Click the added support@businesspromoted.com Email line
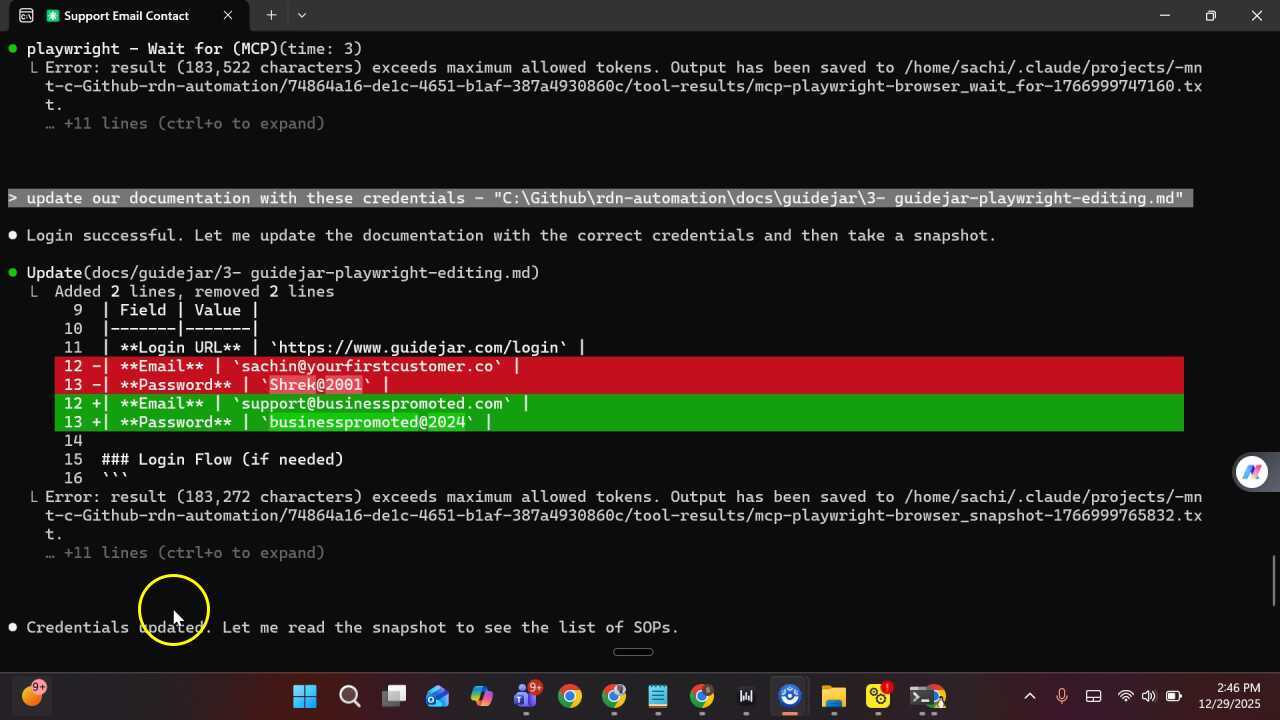 (619, 404)
